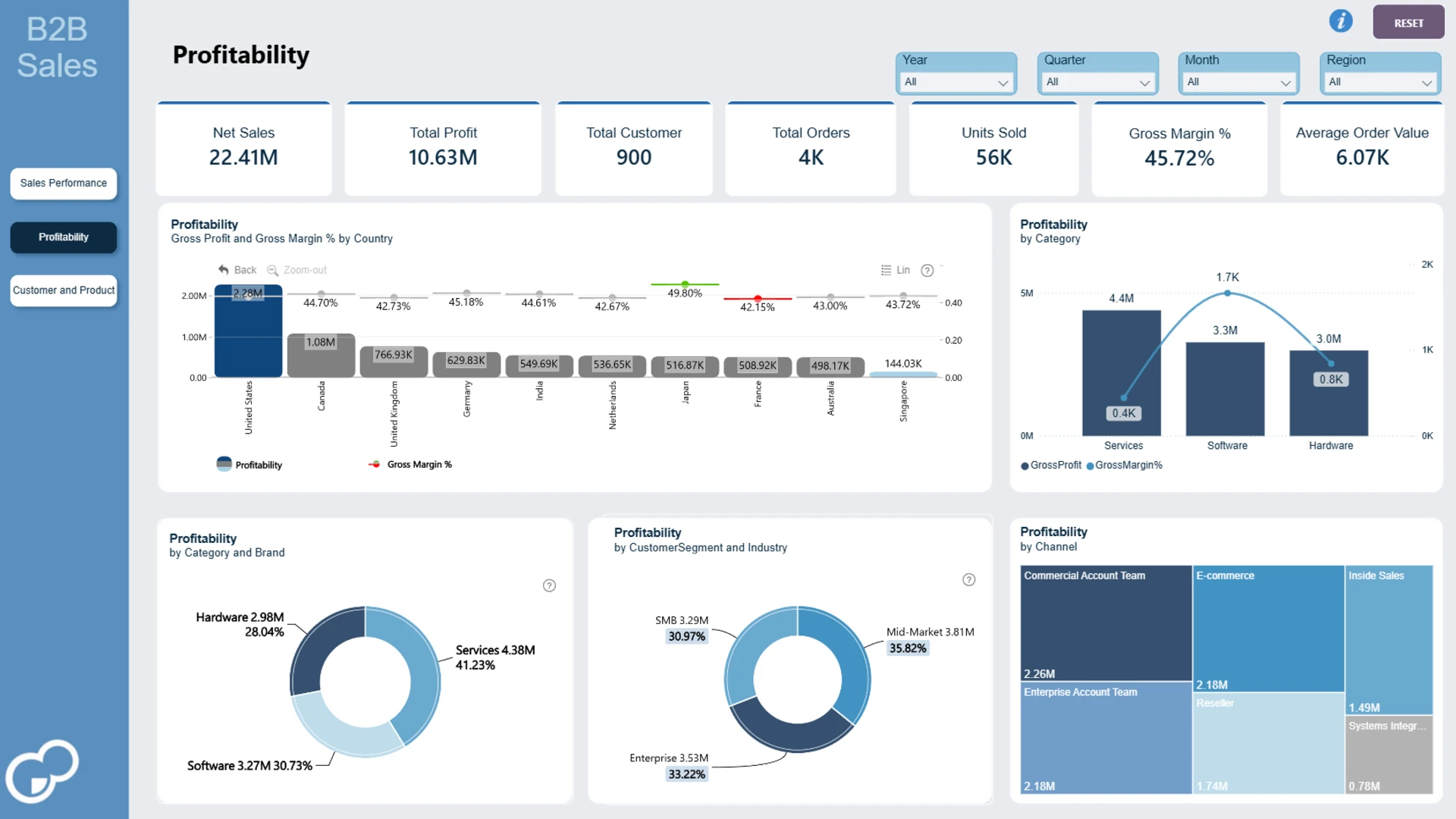Click the Zoom-out text button

pos(305,270)
